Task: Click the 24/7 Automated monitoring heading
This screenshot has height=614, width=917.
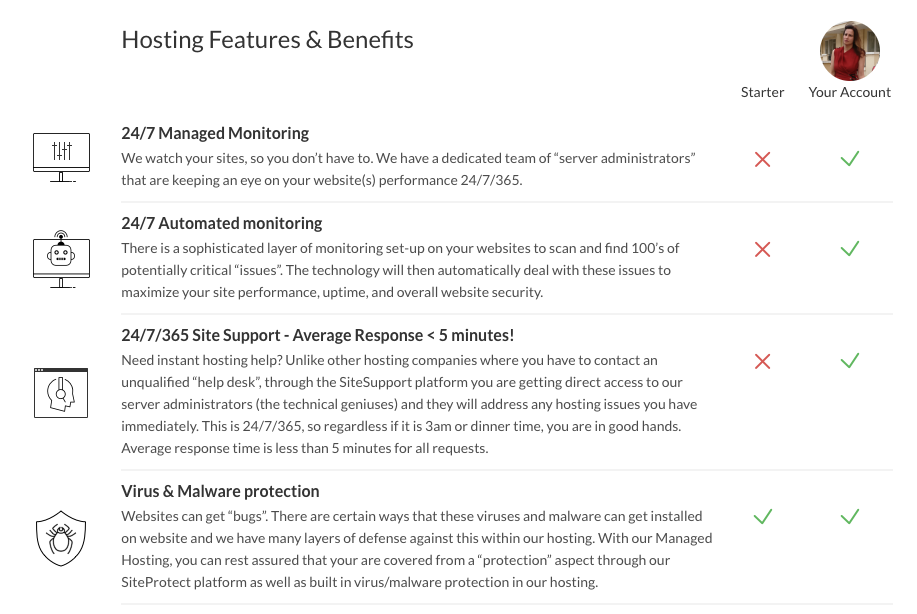Action: 221,223
